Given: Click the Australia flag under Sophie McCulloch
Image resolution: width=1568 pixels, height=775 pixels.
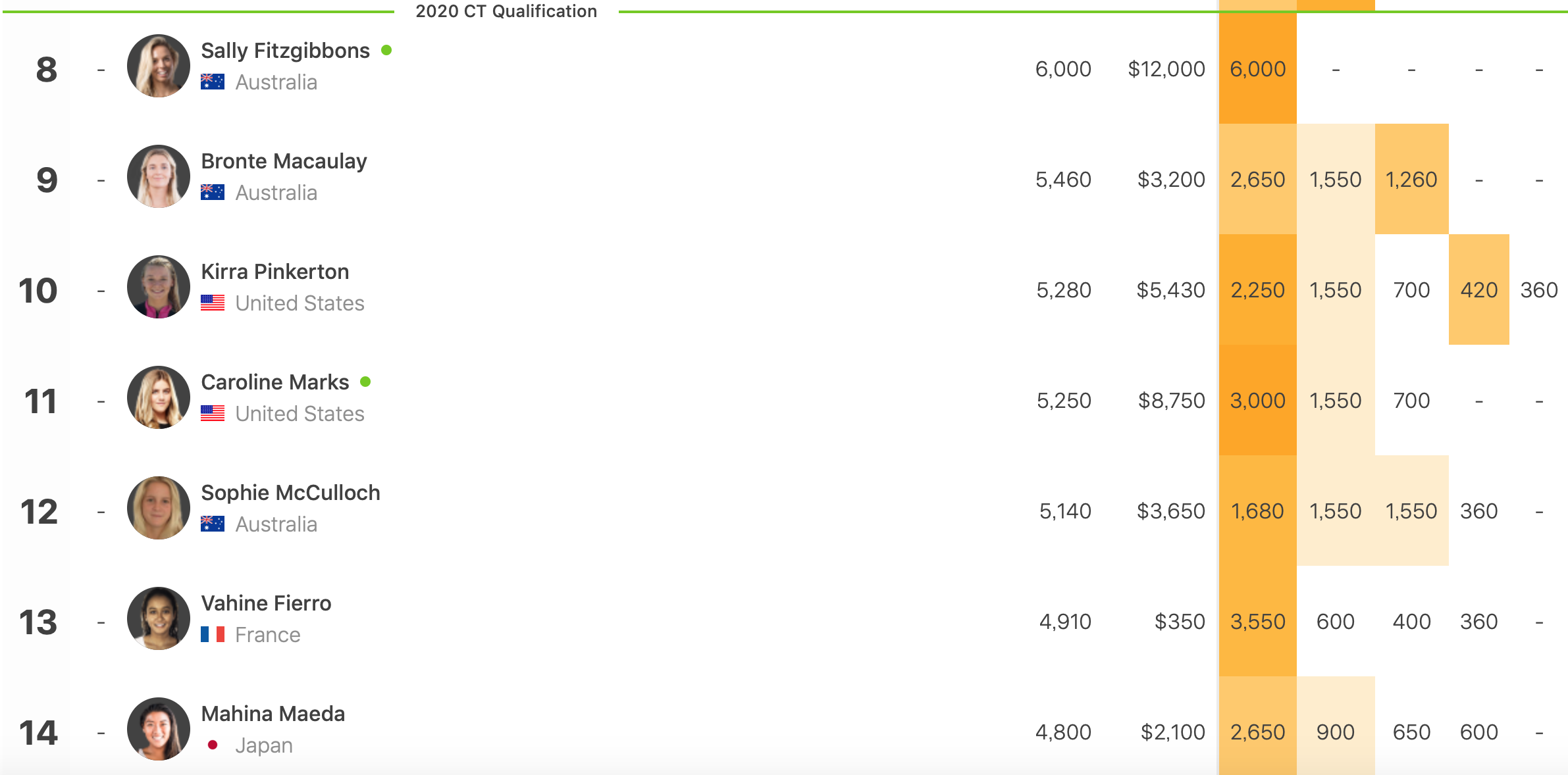Looking at the screenshot, I should click(213, 524).
